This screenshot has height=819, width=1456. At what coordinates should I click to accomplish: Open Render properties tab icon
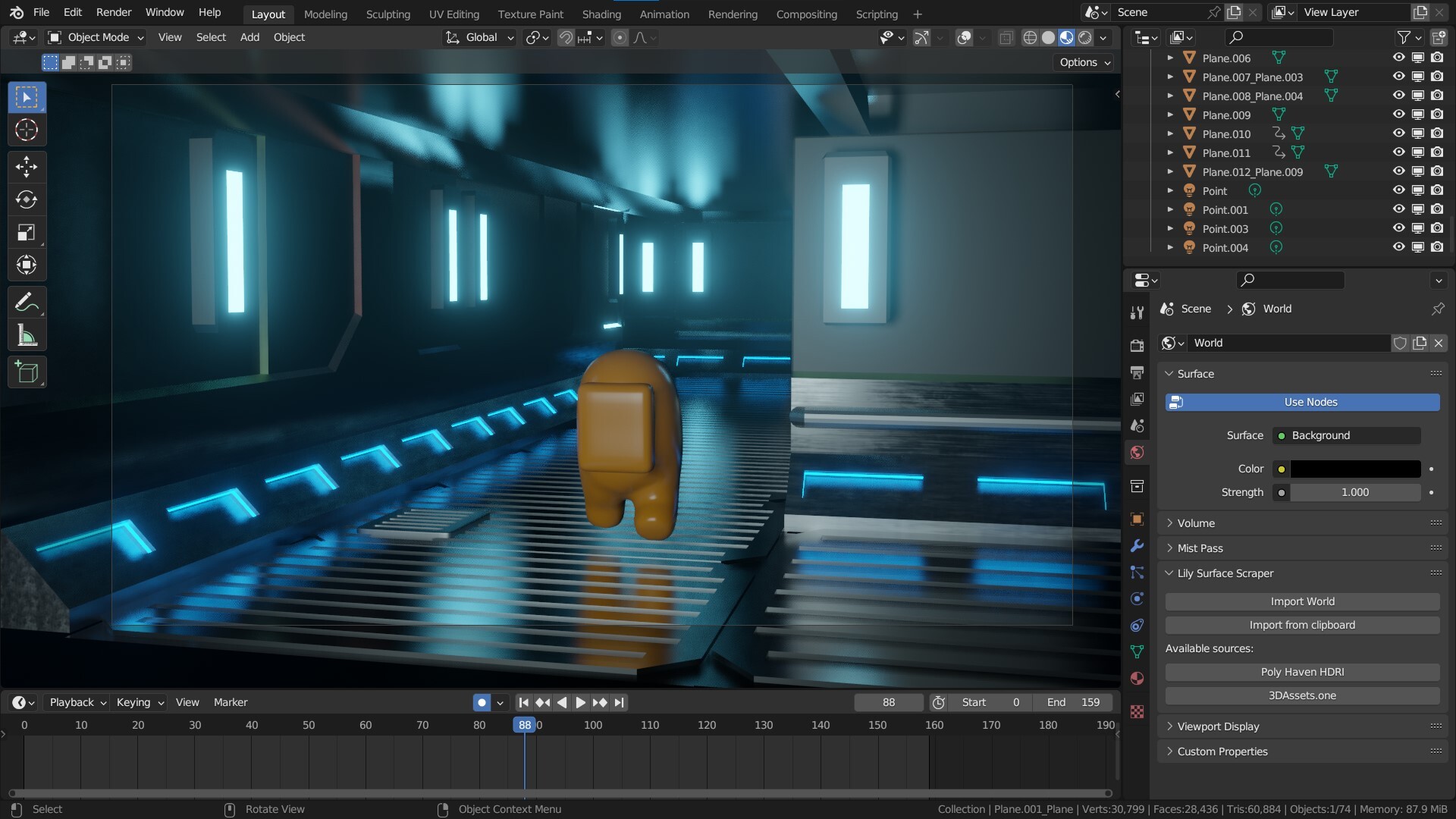[1137, 346]
